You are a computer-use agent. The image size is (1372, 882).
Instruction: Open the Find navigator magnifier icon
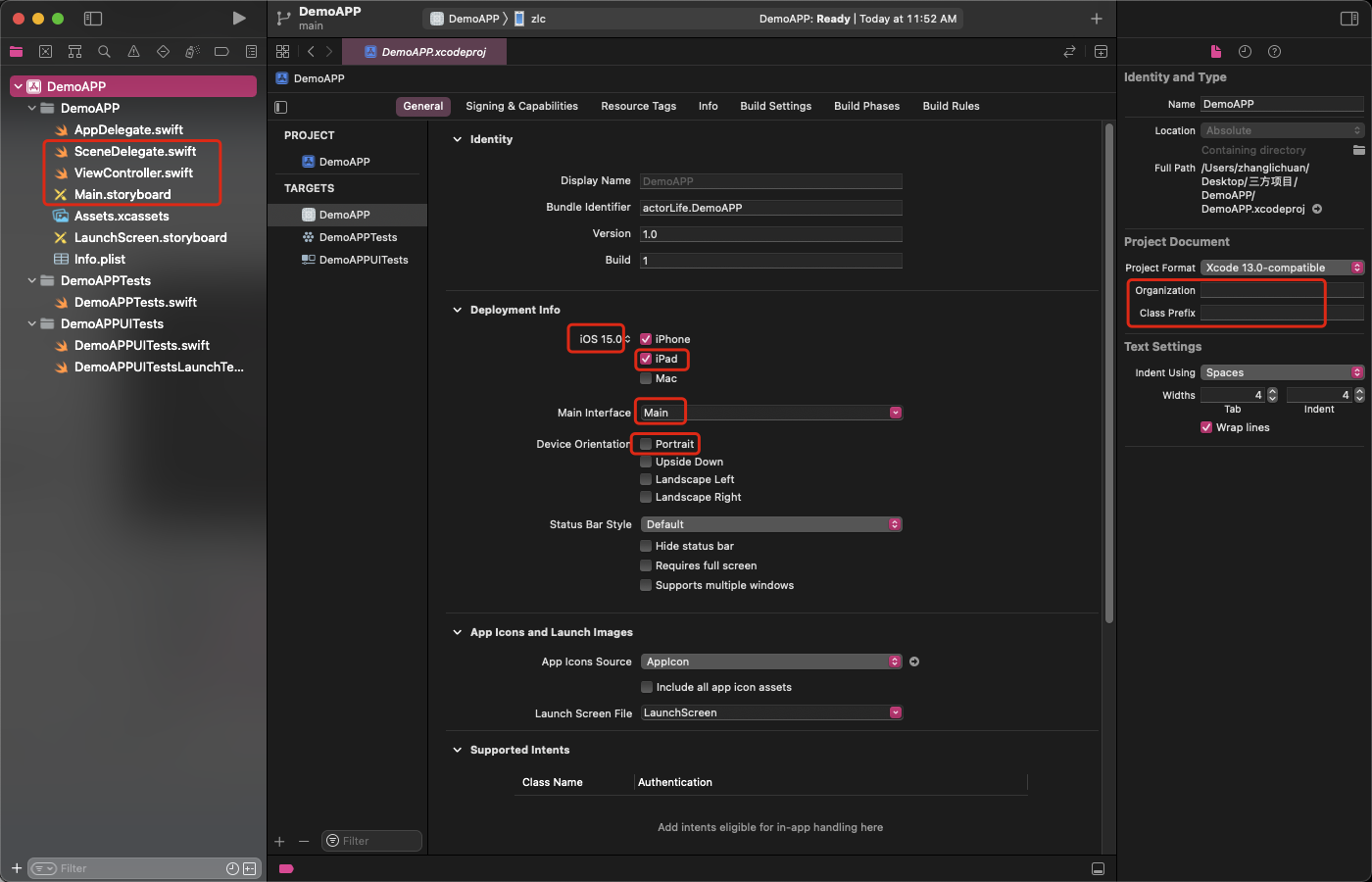point(104,52)
